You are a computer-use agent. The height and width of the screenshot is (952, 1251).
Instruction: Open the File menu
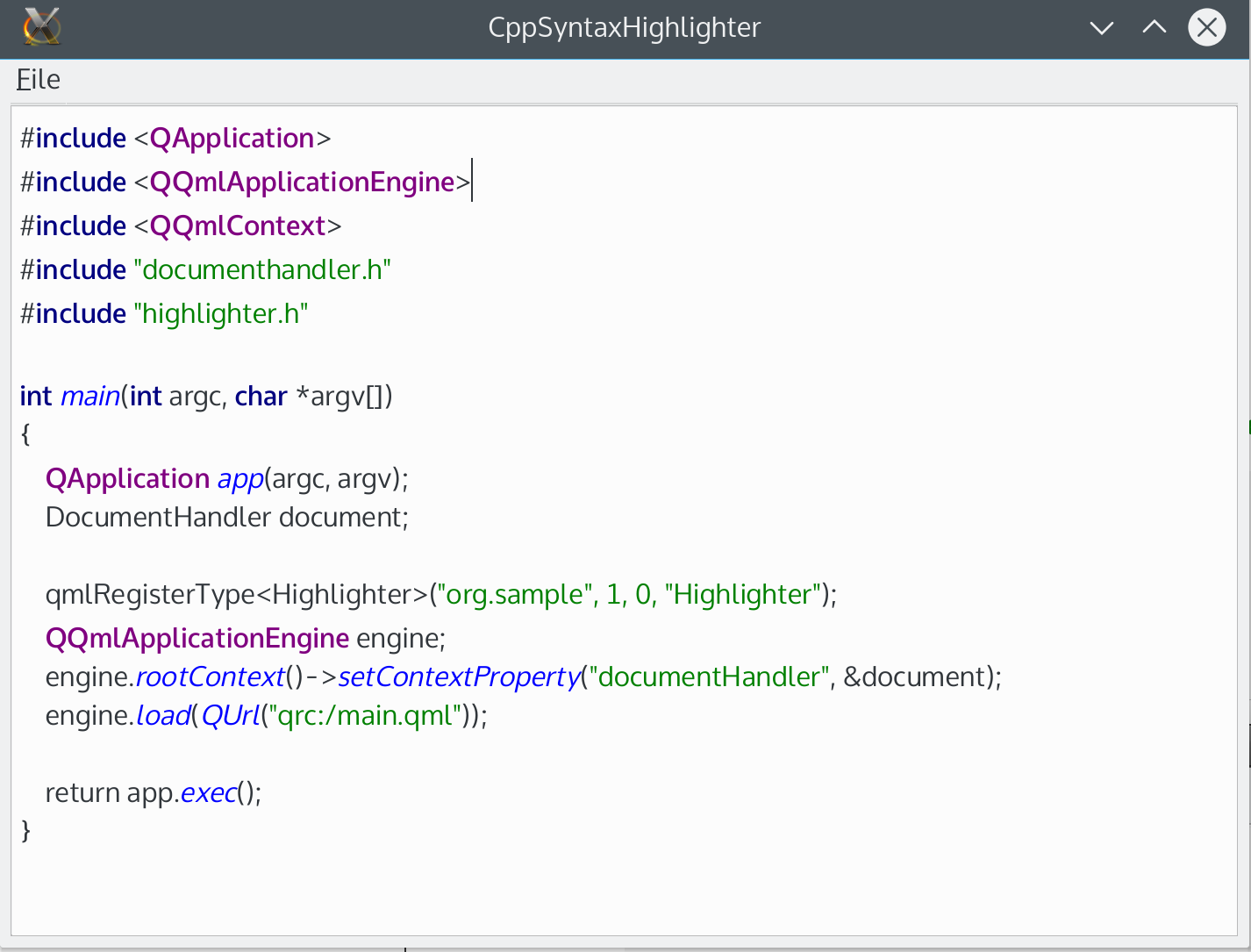pyautogui.click(x=37, y=79)
